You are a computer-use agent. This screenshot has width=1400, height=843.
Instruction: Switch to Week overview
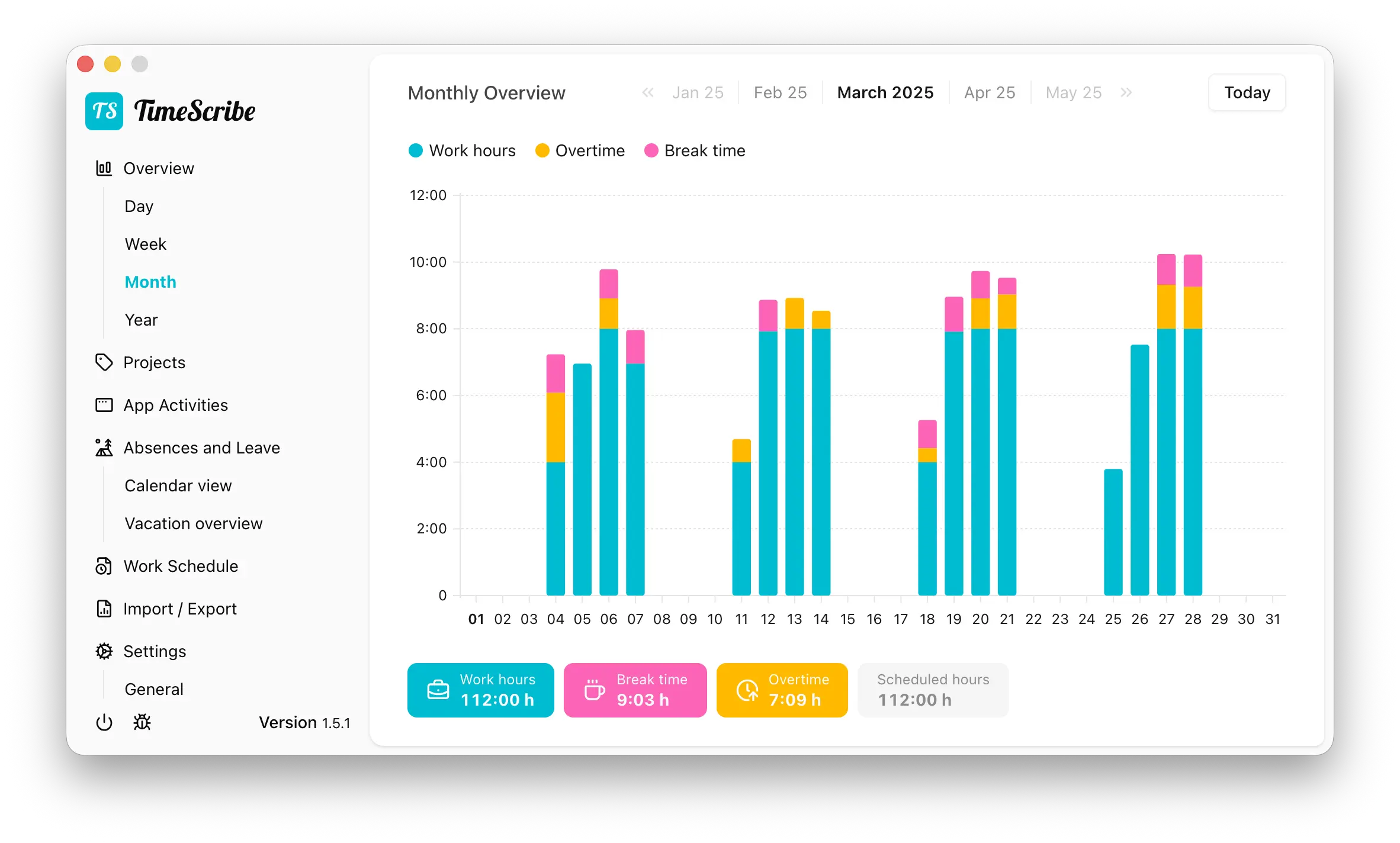[146, 244]
